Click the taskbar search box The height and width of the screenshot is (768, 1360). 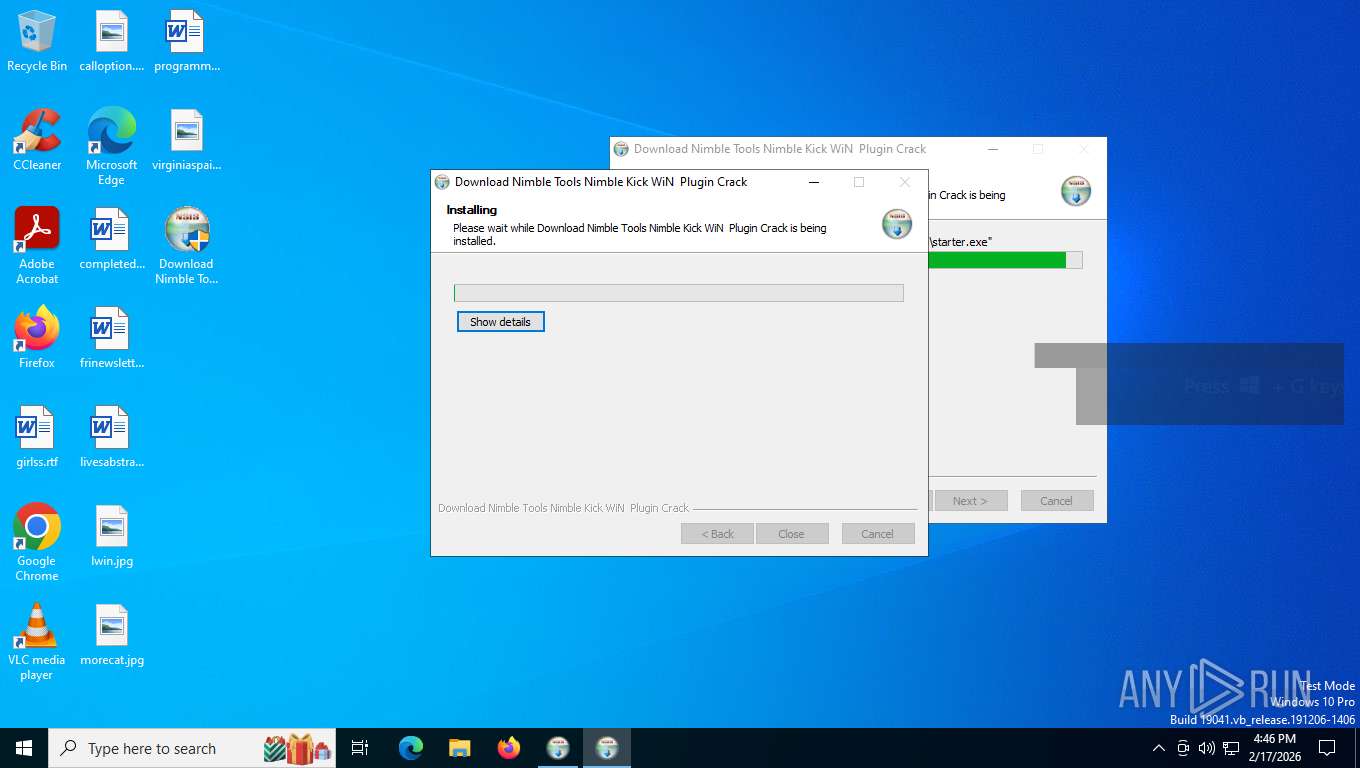click(194, 748)
